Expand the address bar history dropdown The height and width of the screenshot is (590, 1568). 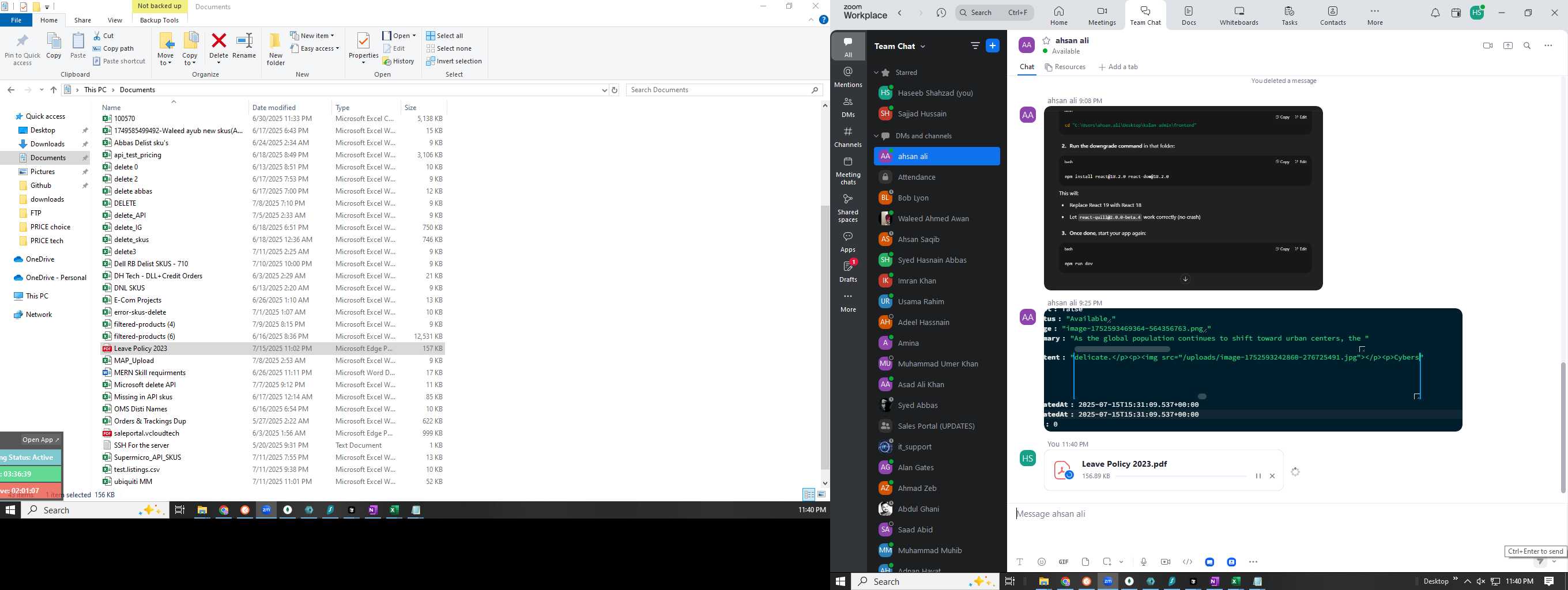point(604,90)
